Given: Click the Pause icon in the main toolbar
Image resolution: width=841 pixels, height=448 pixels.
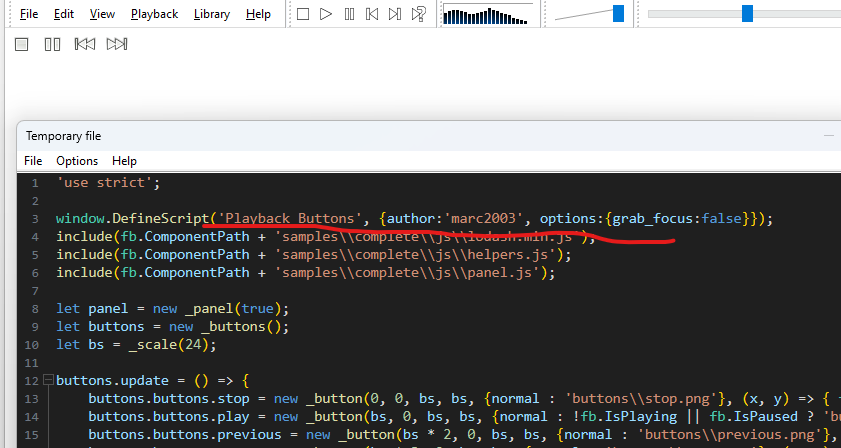Looking at the screenshot, I should click(349, 14).
